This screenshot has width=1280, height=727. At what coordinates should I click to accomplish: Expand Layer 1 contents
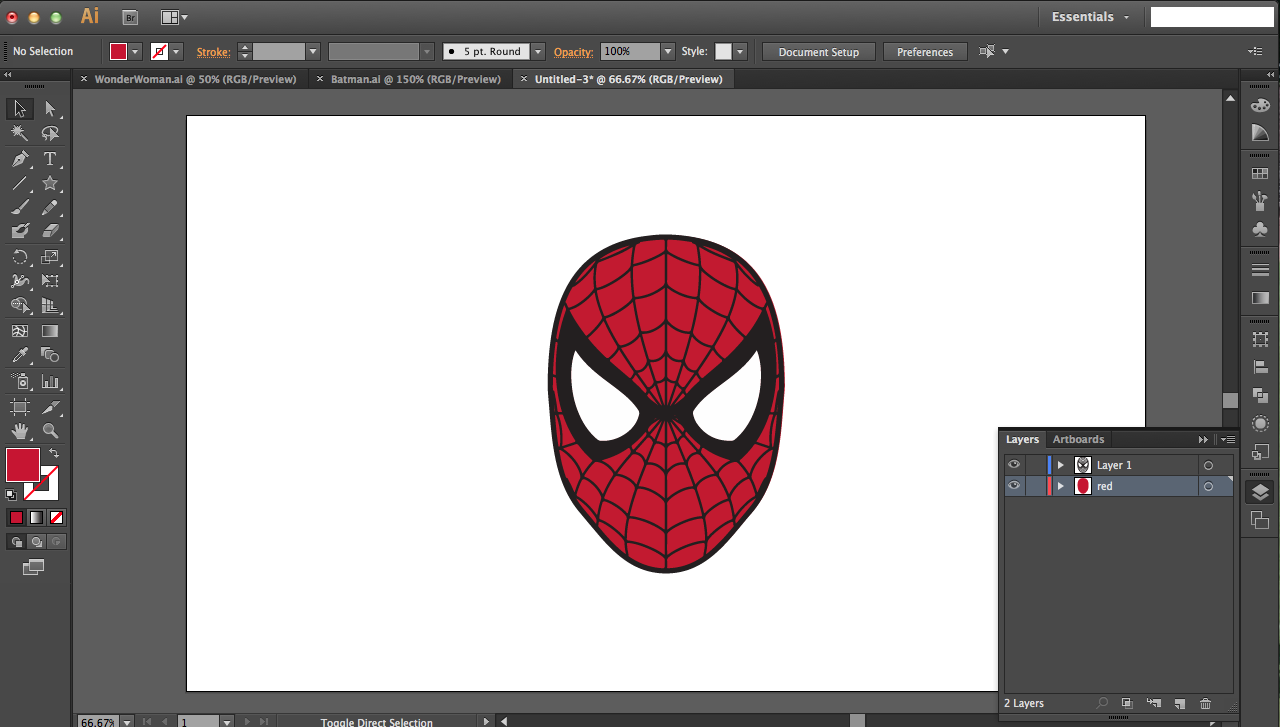[x=1061, y=465]
